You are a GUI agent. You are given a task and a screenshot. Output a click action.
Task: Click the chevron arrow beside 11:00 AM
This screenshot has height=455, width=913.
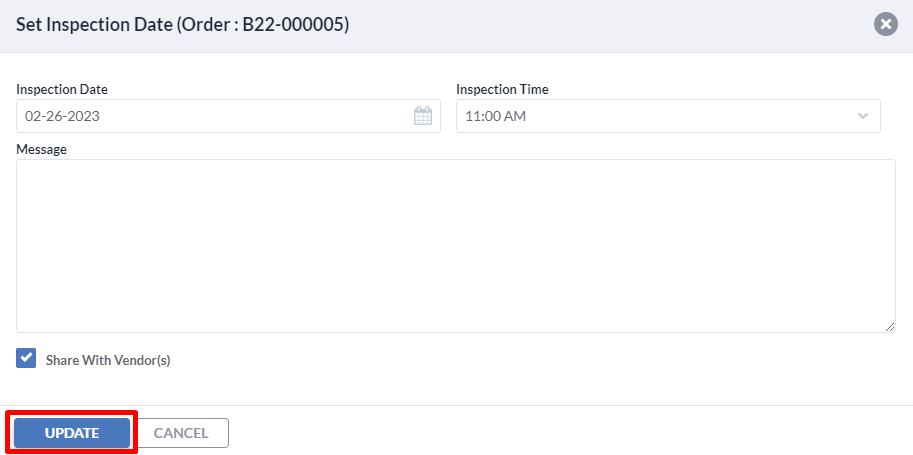(863, 116)
